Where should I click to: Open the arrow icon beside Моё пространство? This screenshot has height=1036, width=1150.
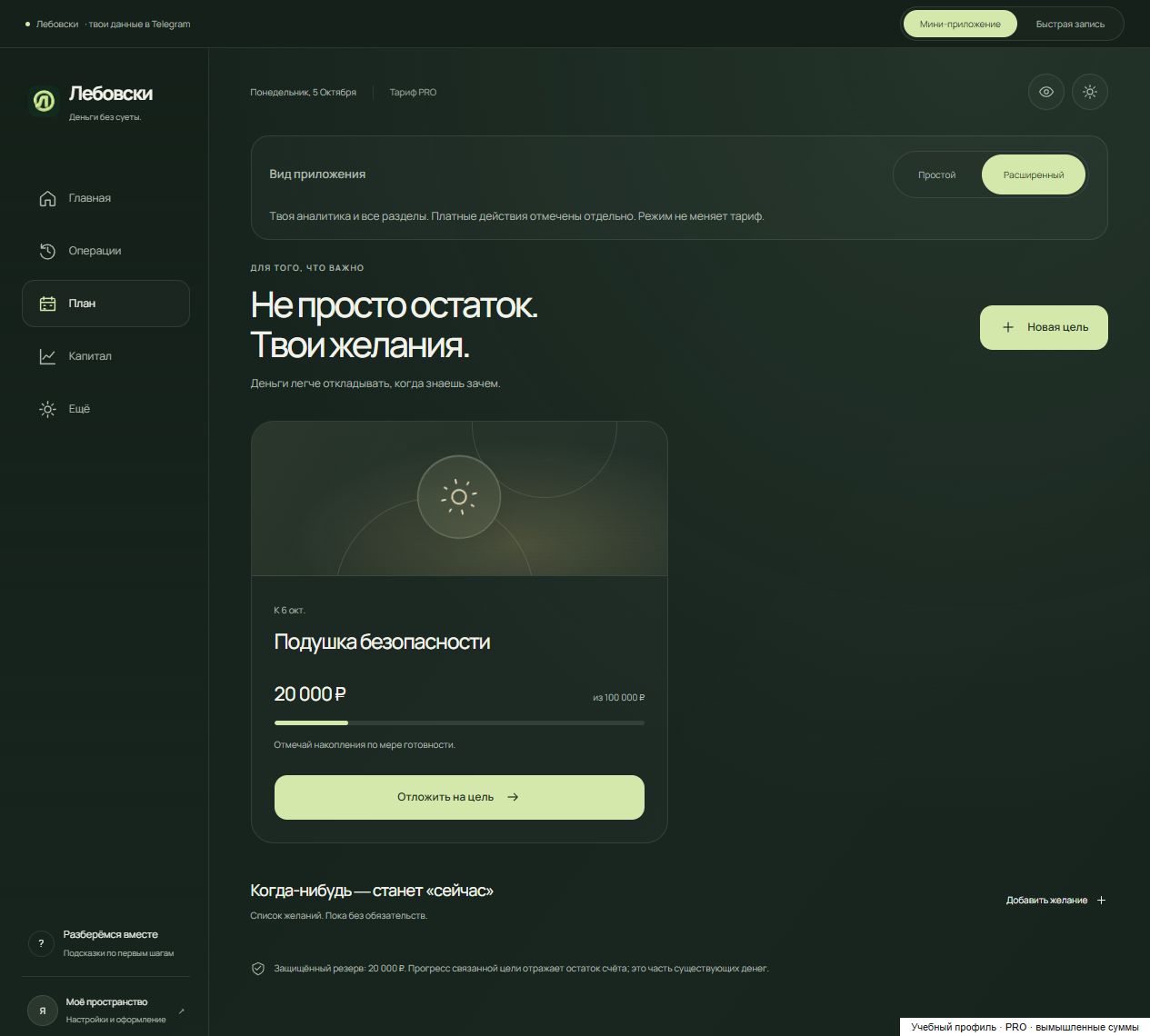pos(181,1011)
